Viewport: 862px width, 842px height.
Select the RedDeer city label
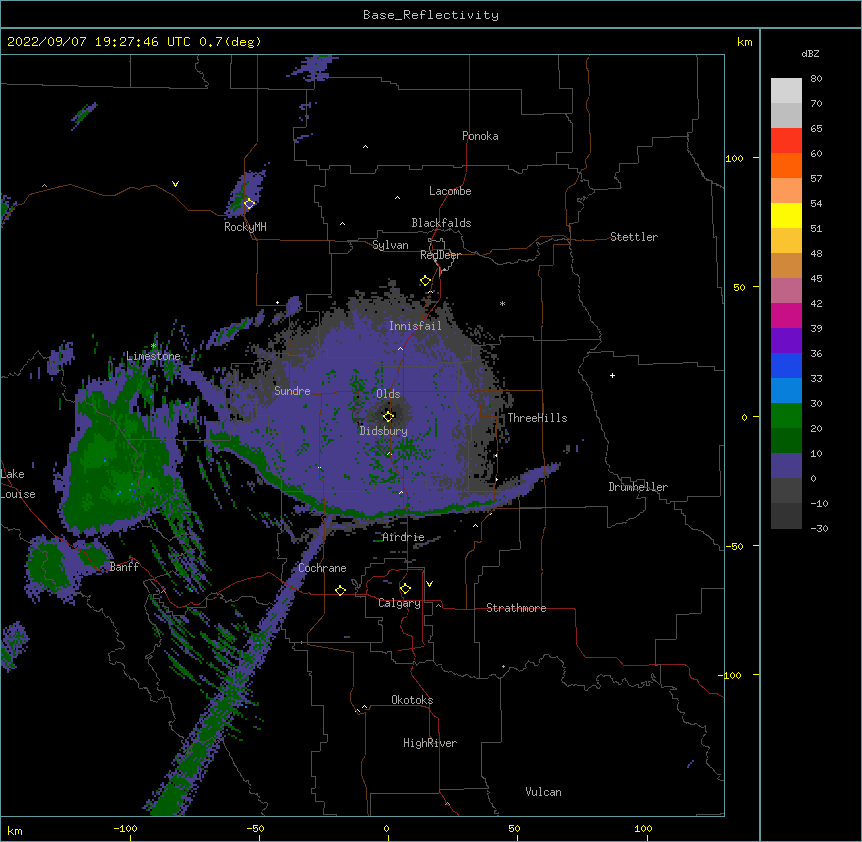click(x=440, y=255)
